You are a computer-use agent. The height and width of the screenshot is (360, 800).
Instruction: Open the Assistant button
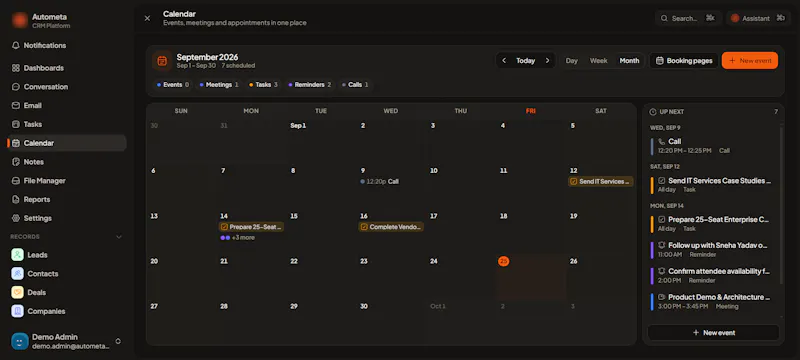click(758, 18)
